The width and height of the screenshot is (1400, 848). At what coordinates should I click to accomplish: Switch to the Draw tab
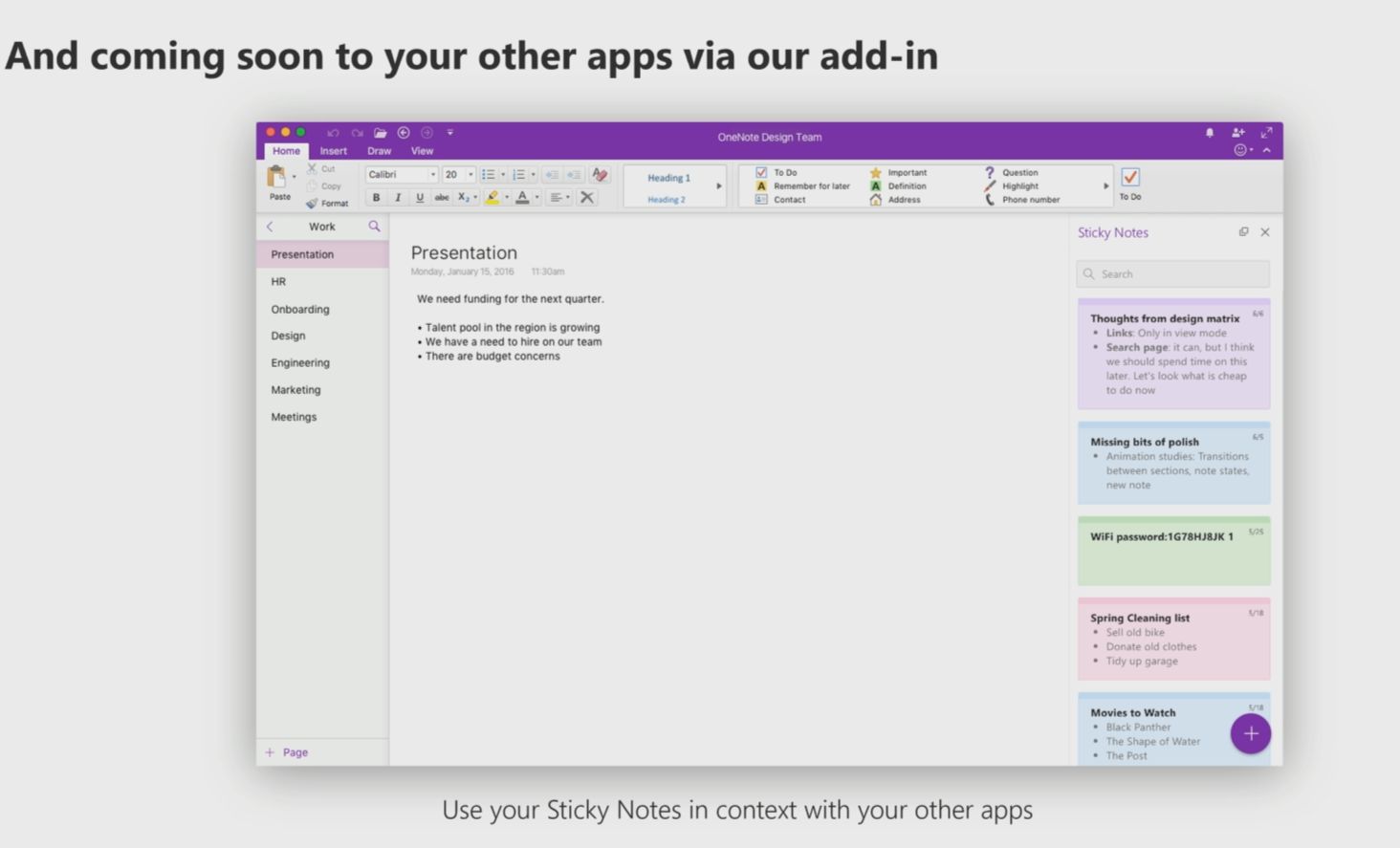(x=380, y=151)
